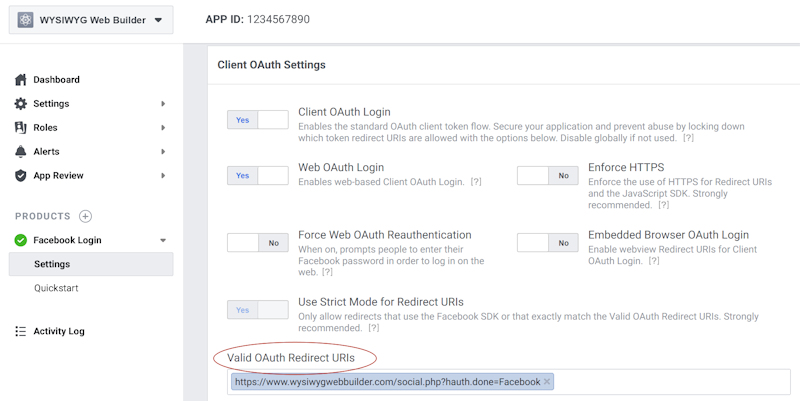Toggle Use Strict Mode for Redirect URIs
This screenshot has width=800, height=401.
(258, 310)
